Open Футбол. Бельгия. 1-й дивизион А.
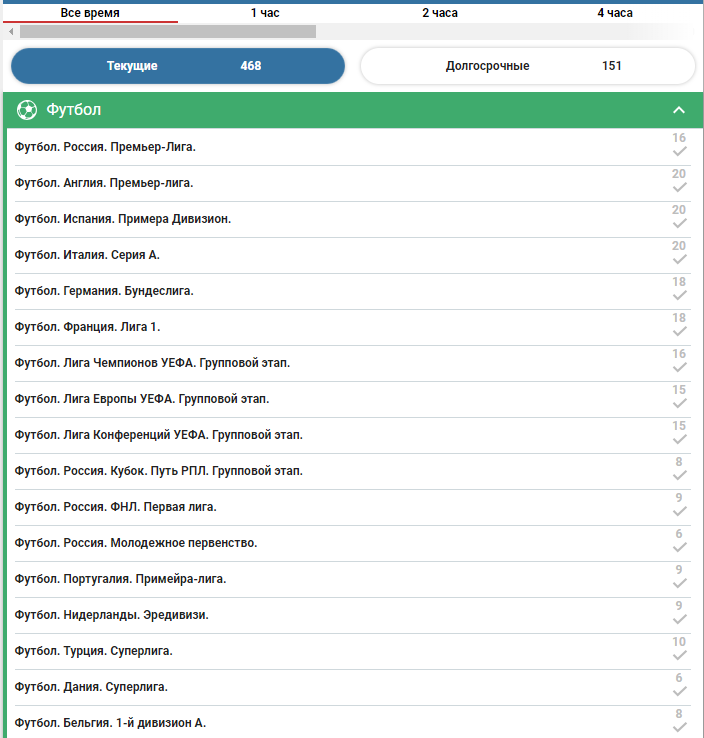Screen dimensions: 704x738 coord(110,723)
